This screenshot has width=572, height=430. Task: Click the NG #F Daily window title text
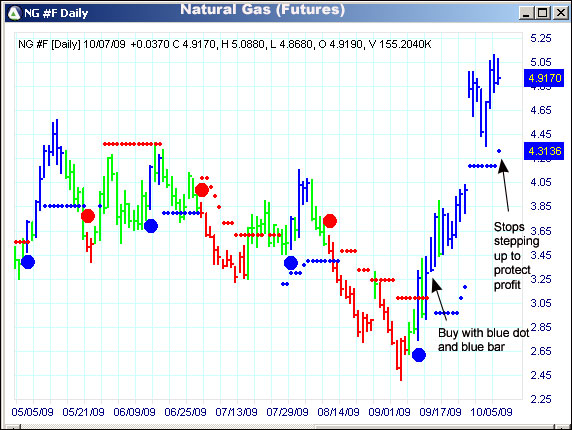click(56, 13)
